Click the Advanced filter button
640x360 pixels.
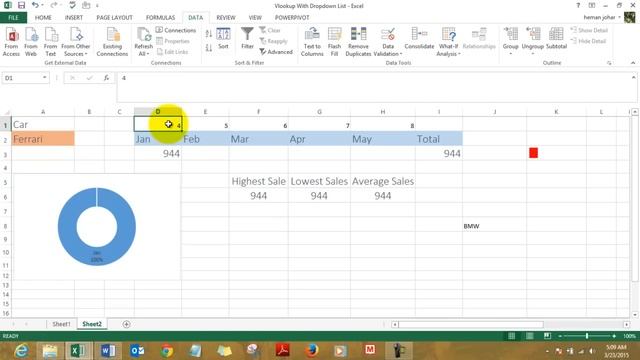276,52
